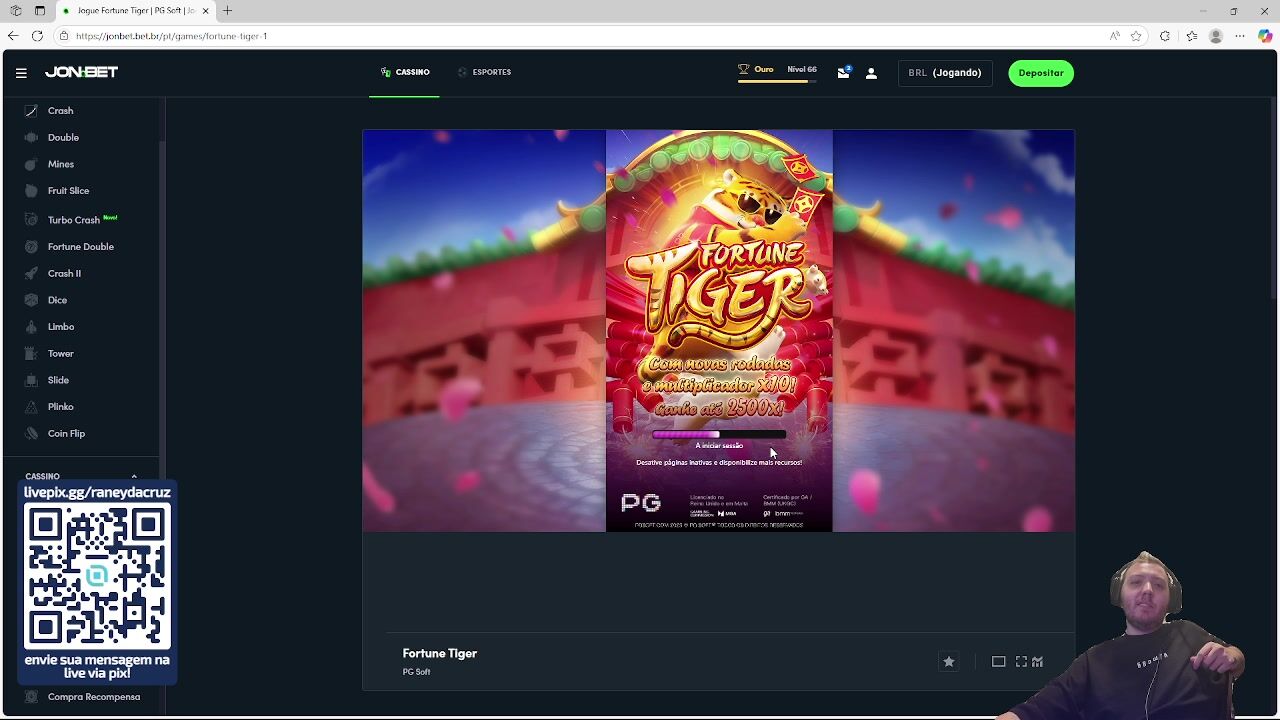The width and height of the screenshot is (1280, 720).
Task: Open browser settings and more menu
Action: (x=1240, y=36)
